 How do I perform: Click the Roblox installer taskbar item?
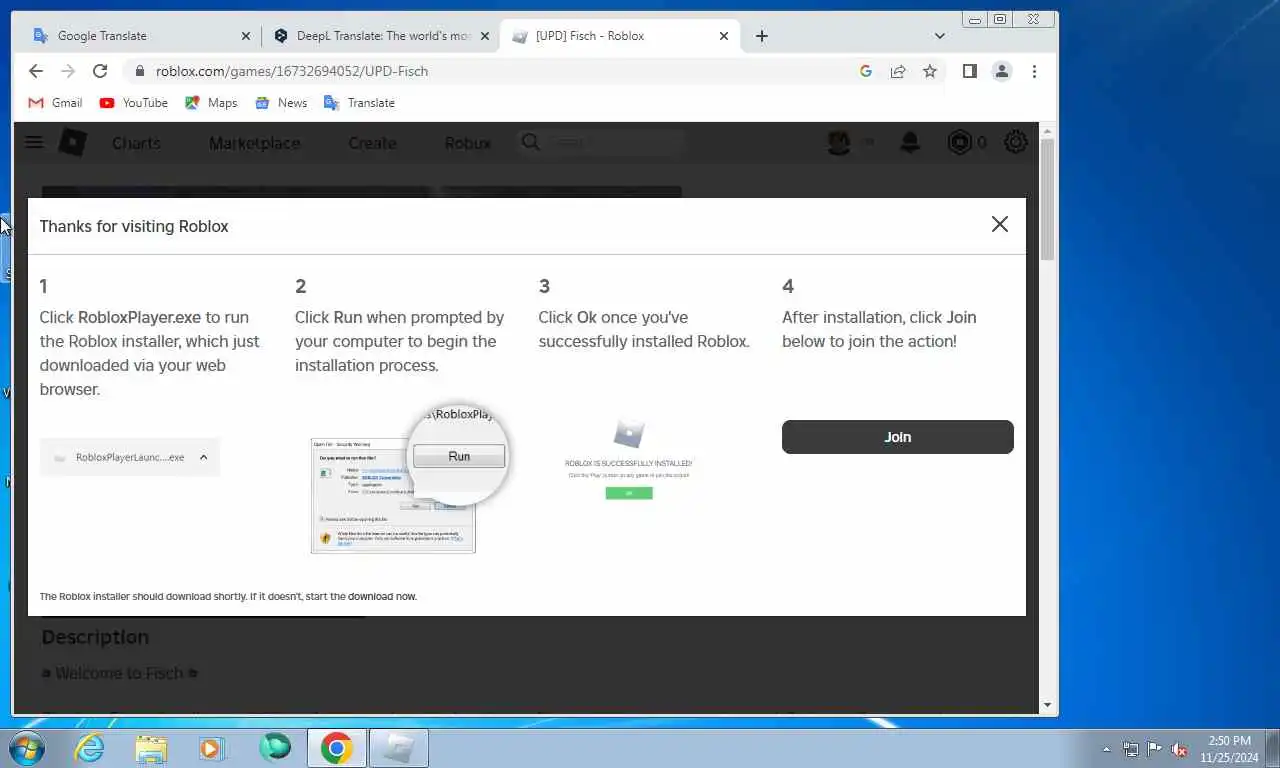(399, 748)
